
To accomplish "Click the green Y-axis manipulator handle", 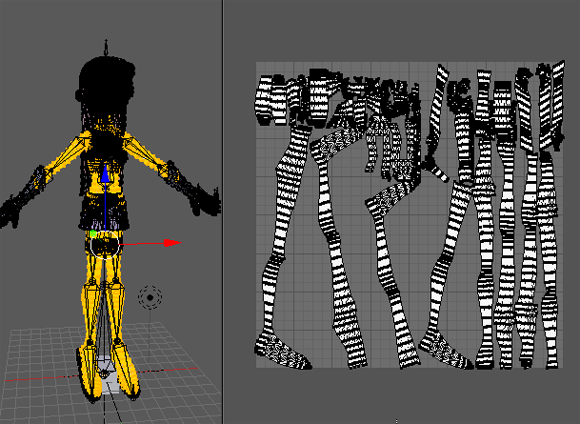I will click(93, 233).
